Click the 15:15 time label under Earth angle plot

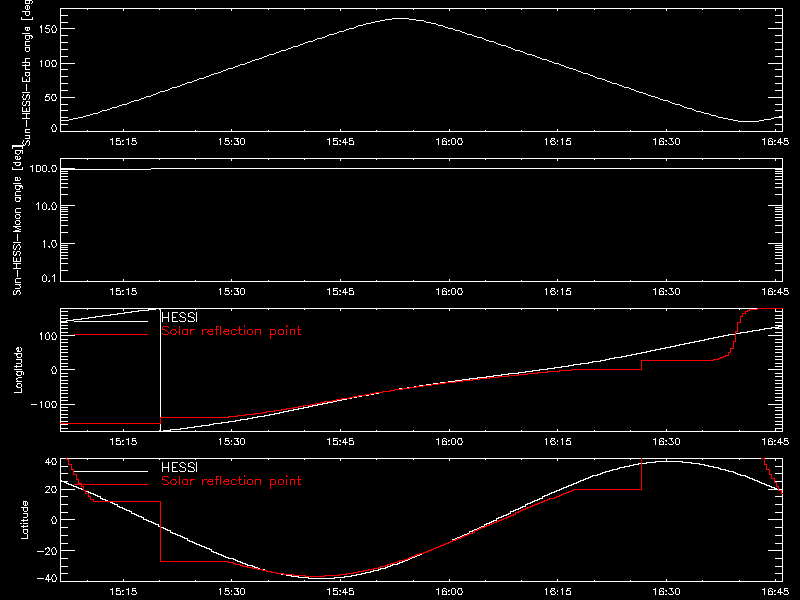123,142
